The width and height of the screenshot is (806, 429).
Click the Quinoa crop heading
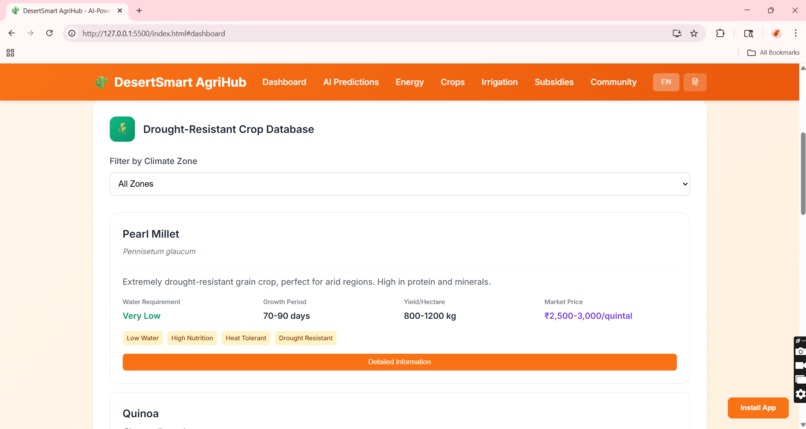point(140,414)
